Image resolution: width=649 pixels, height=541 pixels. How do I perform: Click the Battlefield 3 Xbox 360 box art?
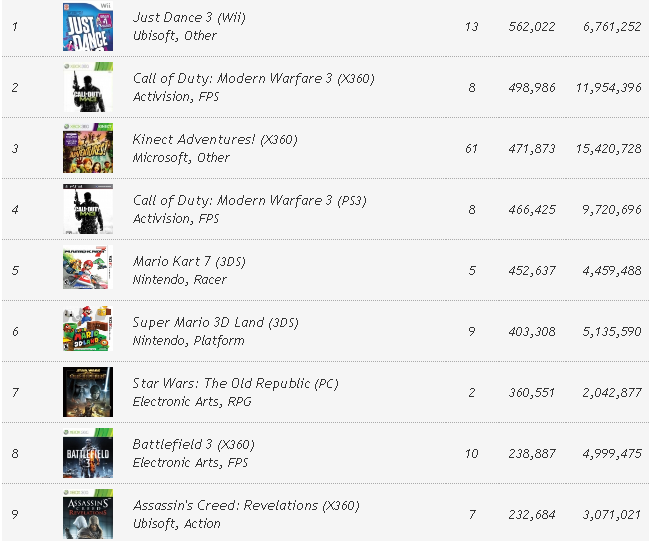pos(88,453)
